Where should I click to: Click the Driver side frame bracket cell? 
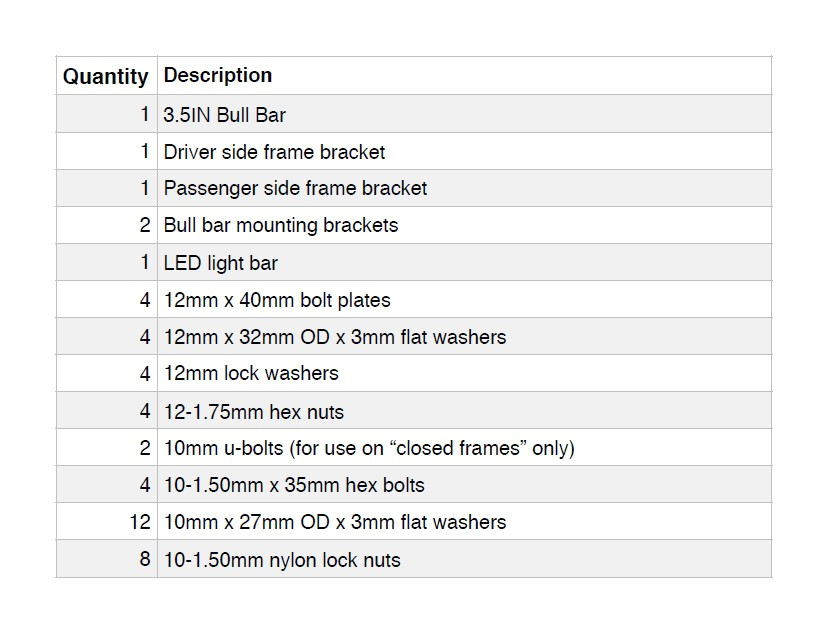[274, 152]
